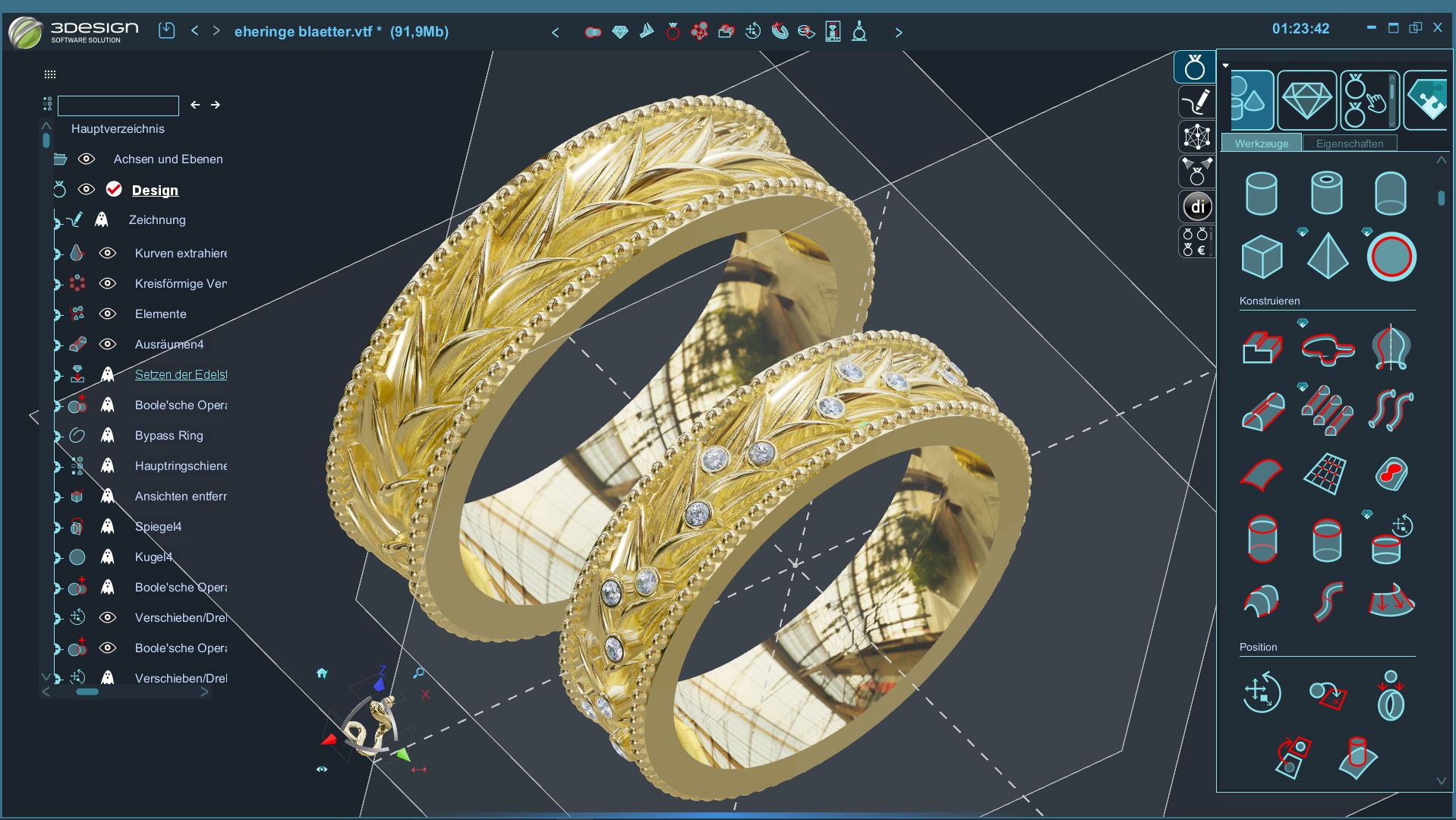The height and width of the screenshot is (820, 1456).
Task: Select the extrude block tool under Konstruieren
Action: pyautogui.click(x=1262, y=348)
